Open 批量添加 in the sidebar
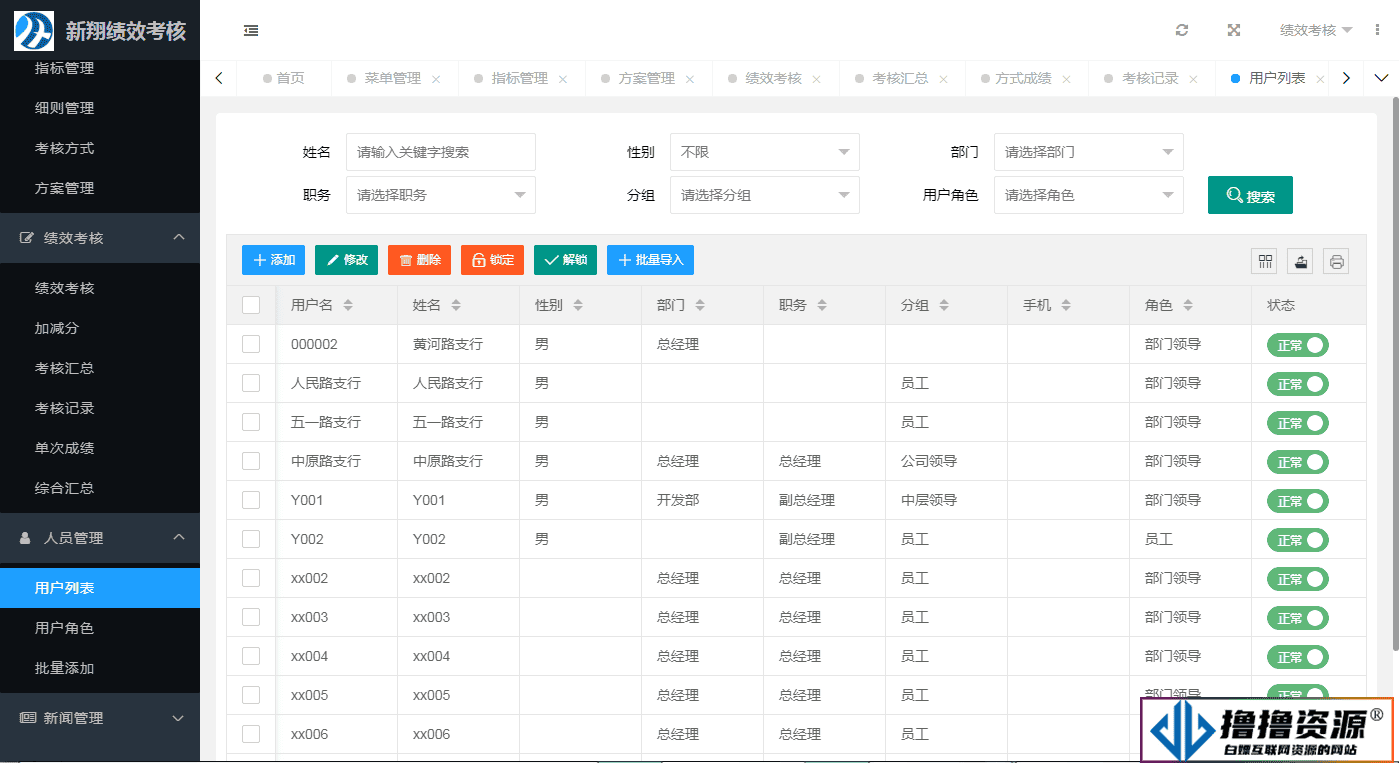The image size is (1399, 763). click(x=100, y=668)
